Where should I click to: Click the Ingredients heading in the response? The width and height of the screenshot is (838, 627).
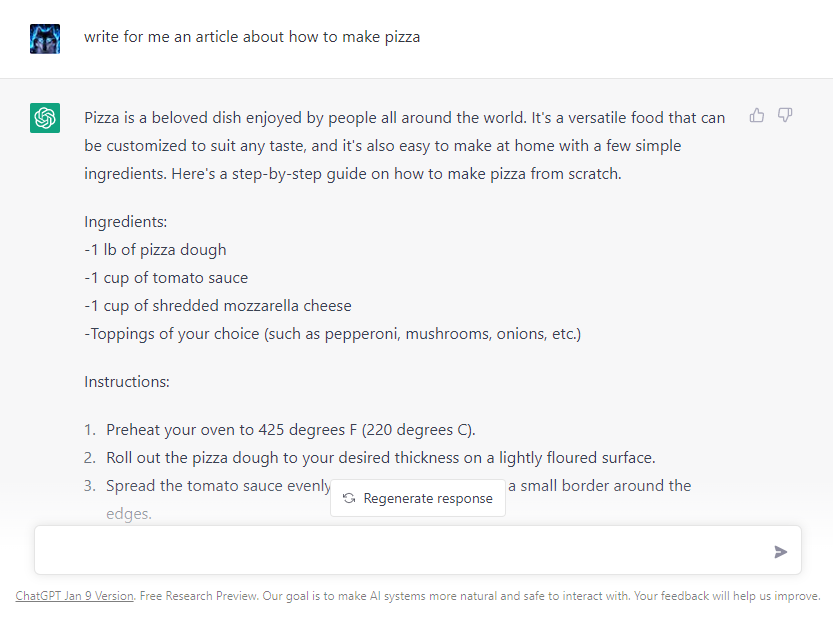(125, 221)
